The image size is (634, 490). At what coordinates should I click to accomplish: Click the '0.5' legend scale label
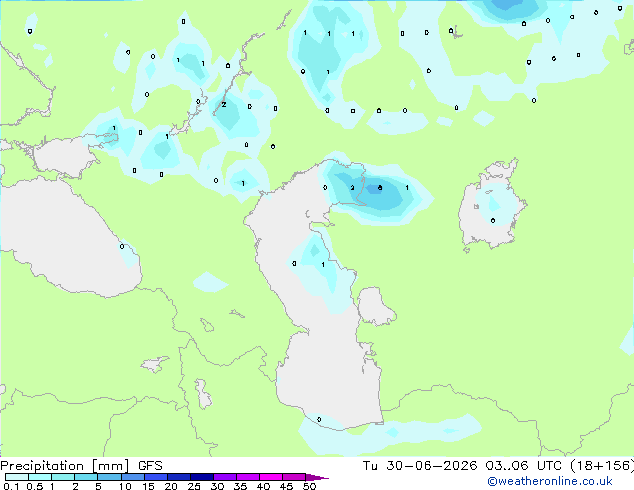(x=35, y=486)
